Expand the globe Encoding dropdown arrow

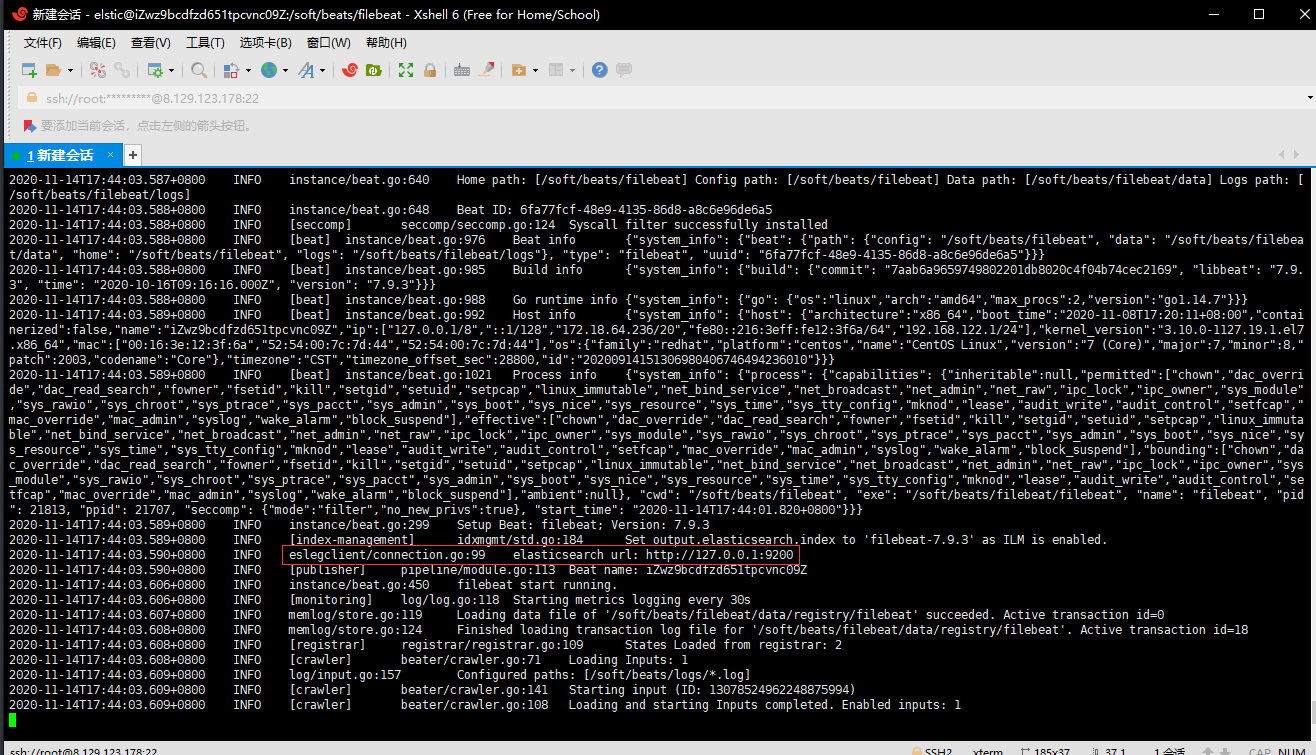click(x=285, y=70)
